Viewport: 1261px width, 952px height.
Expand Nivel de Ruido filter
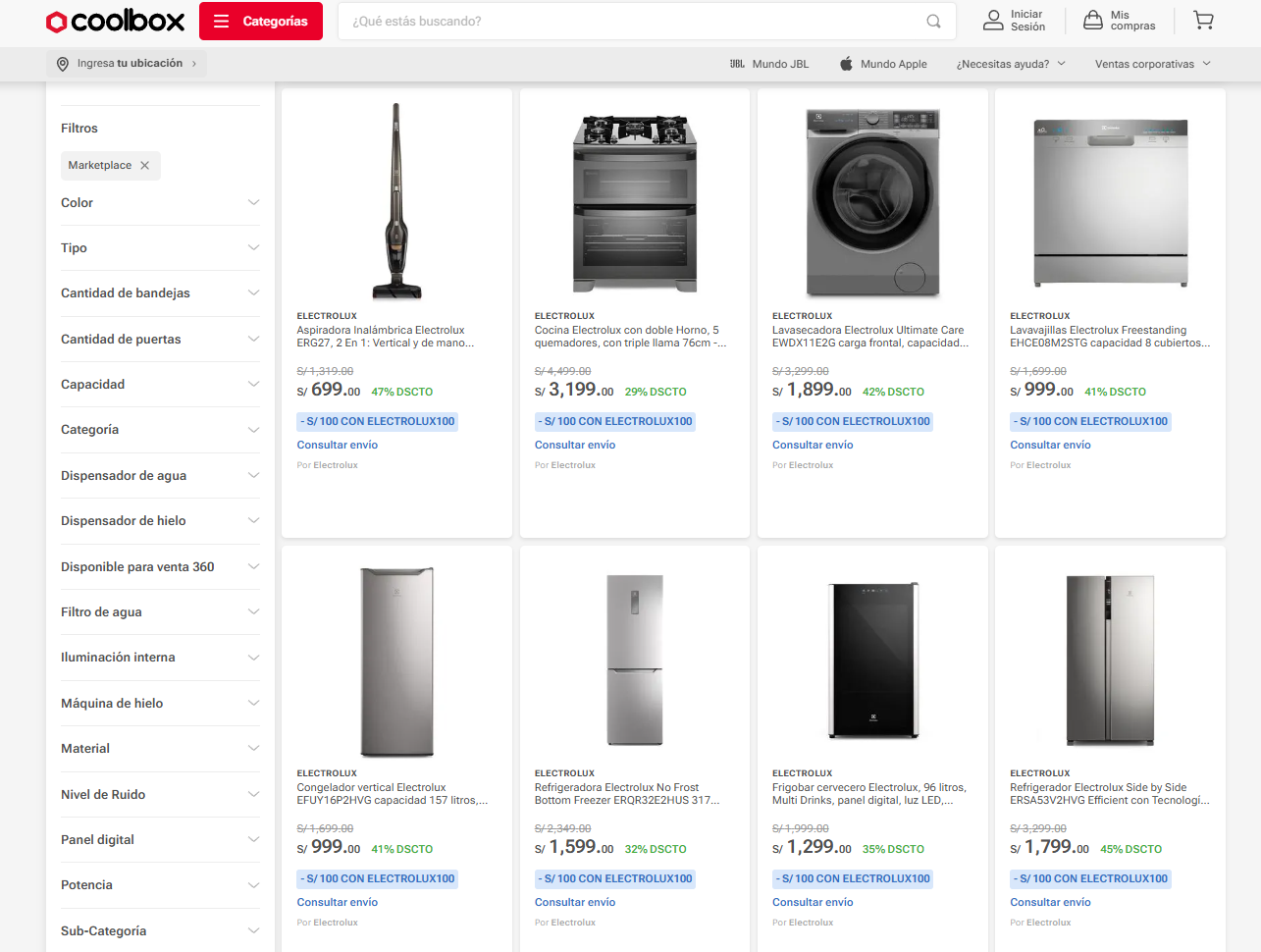pos(160,795)
